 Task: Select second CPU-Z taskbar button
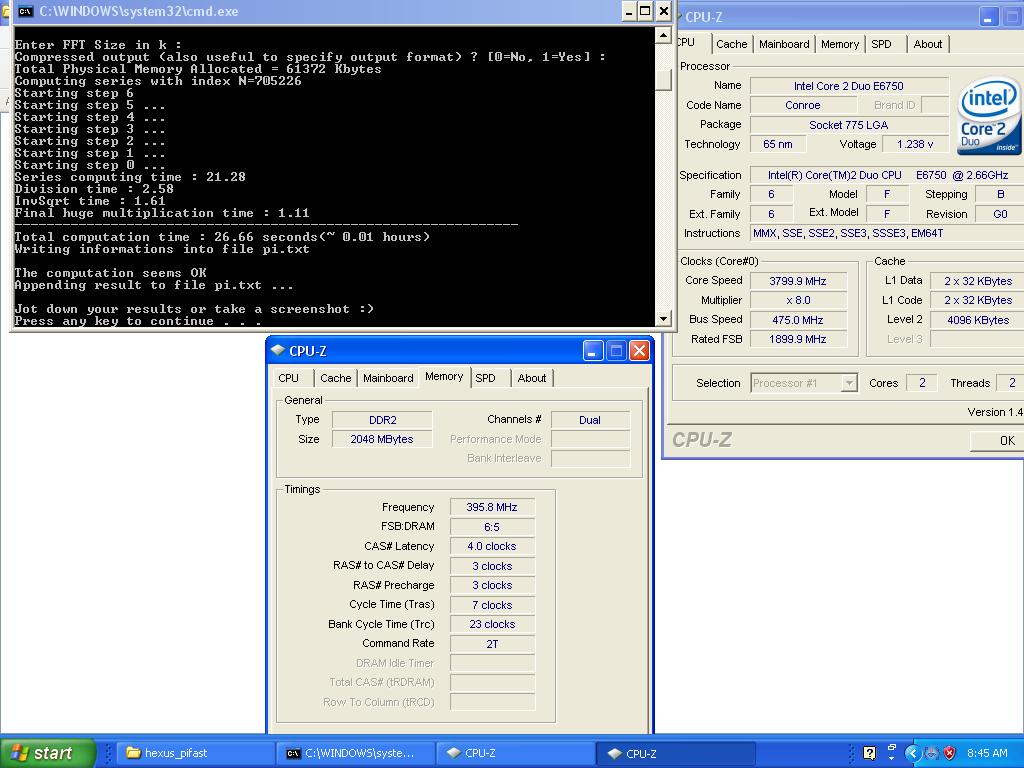pyautogui.click(x=676, y=753)
